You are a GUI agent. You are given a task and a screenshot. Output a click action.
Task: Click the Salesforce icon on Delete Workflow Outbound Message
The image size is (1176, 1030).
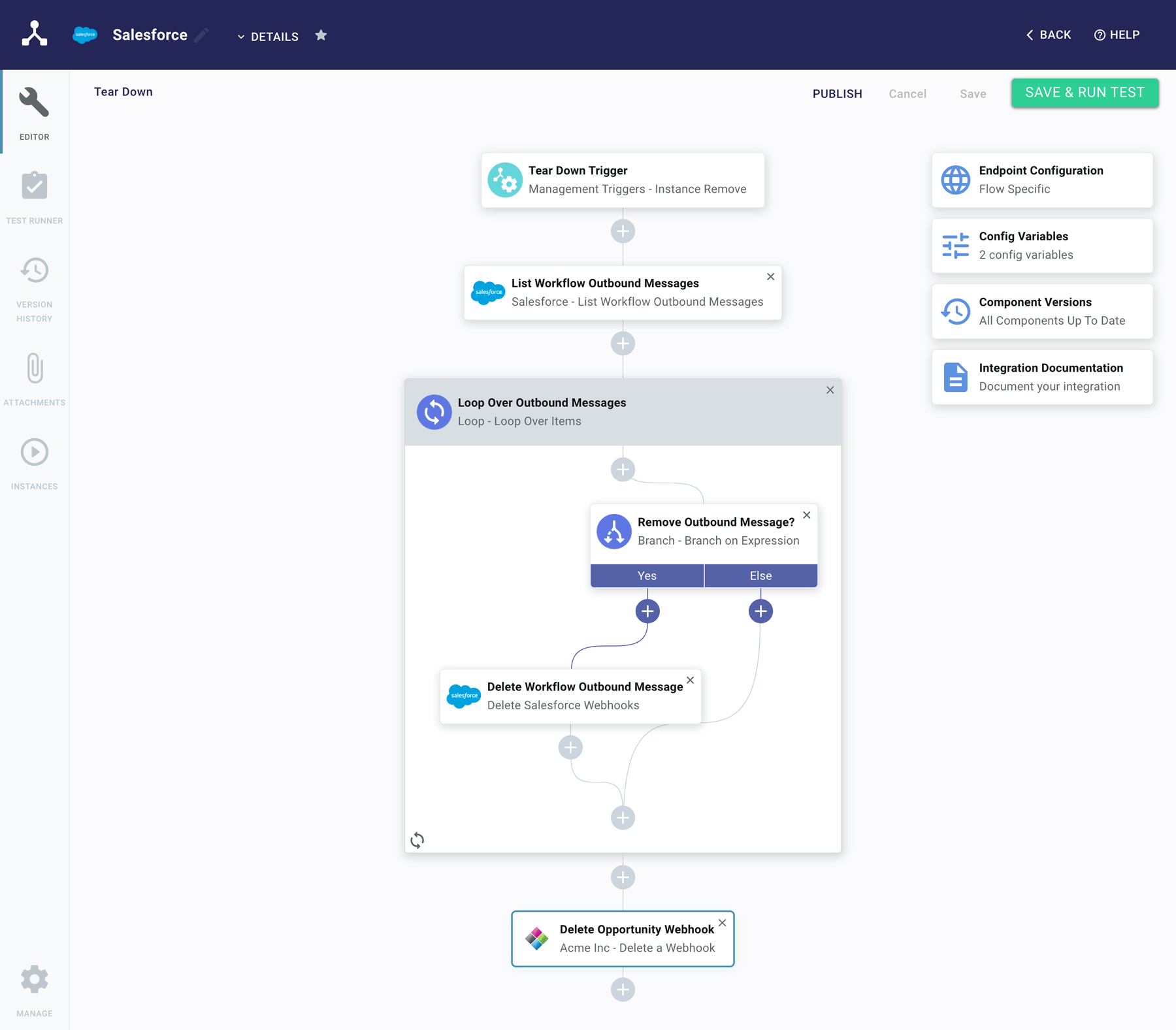coord(464,696)
